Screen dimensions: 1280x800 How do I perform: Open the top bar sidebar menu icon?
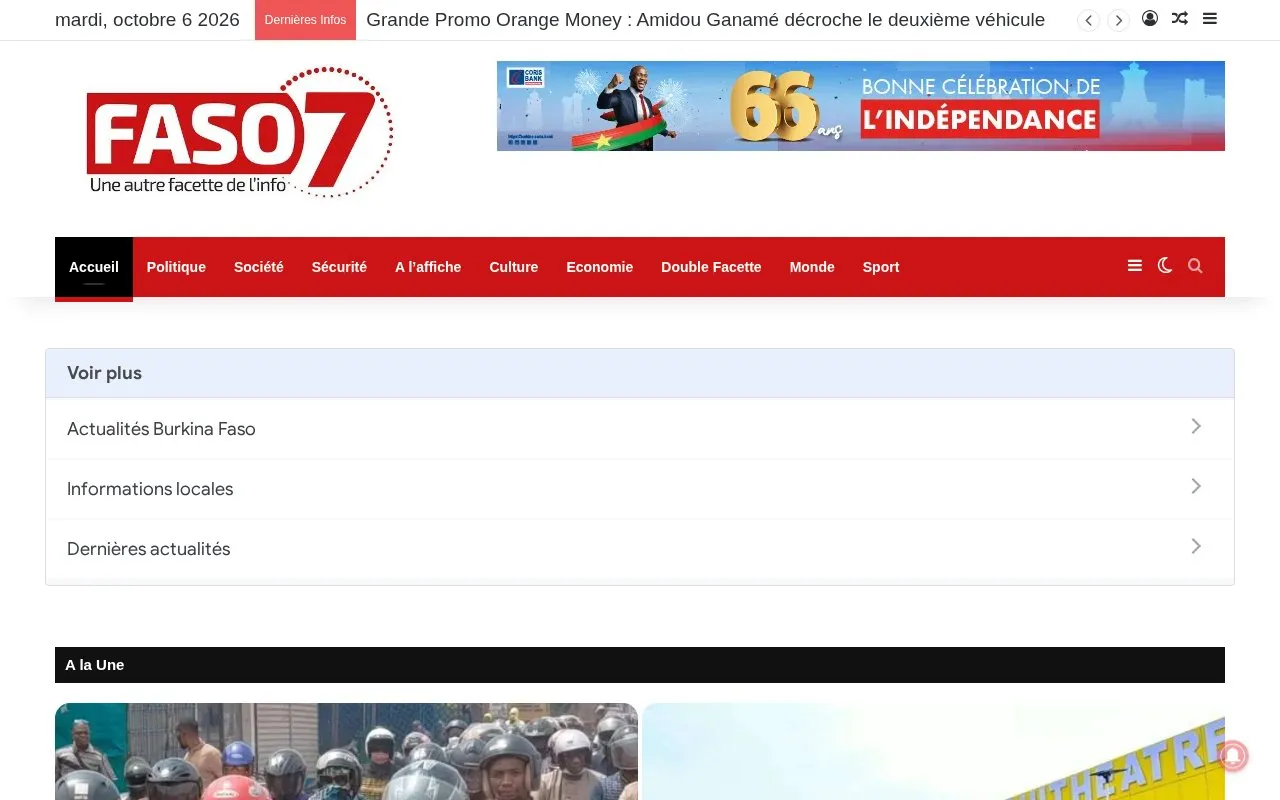tap(1210, 18)
